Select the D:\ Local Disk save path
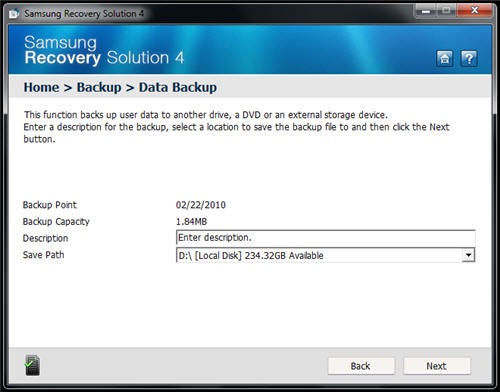The width and height of the screenshot is (500, 392). coord(325,255)
